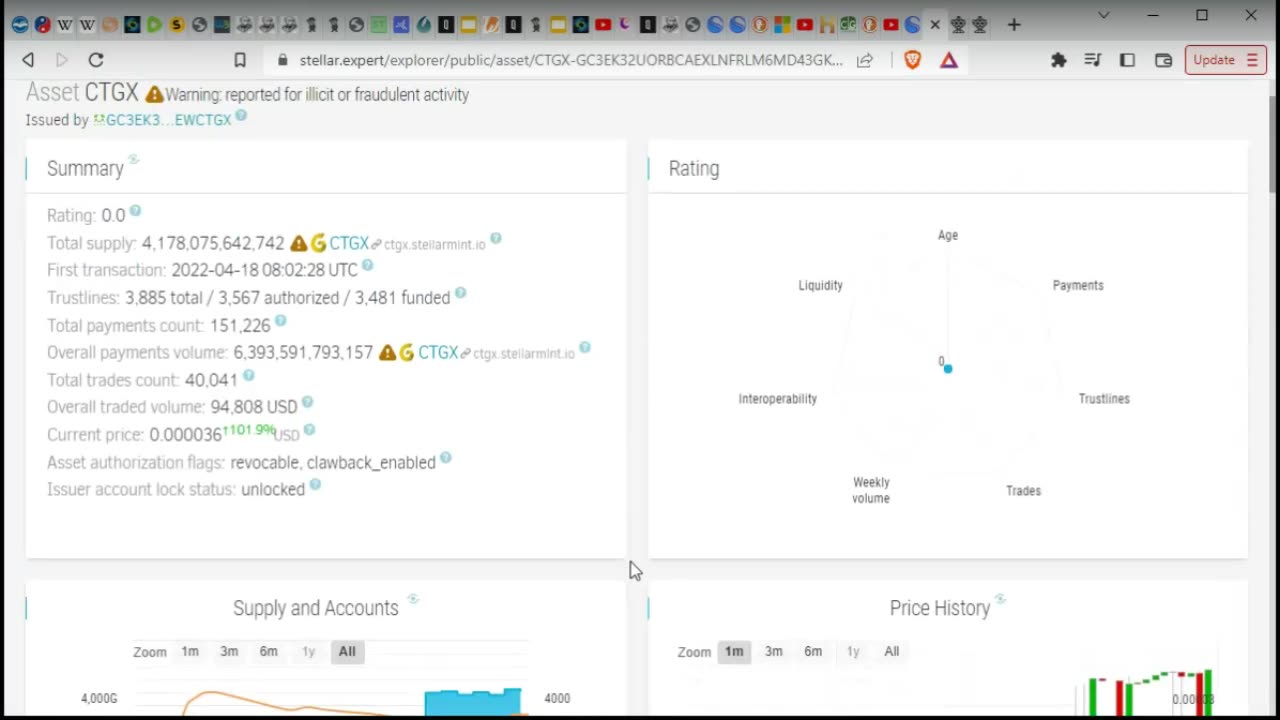Set Price History zoom to All
Image resolution: width=1280 pixels, height=720 pixels.
point(892,651)
